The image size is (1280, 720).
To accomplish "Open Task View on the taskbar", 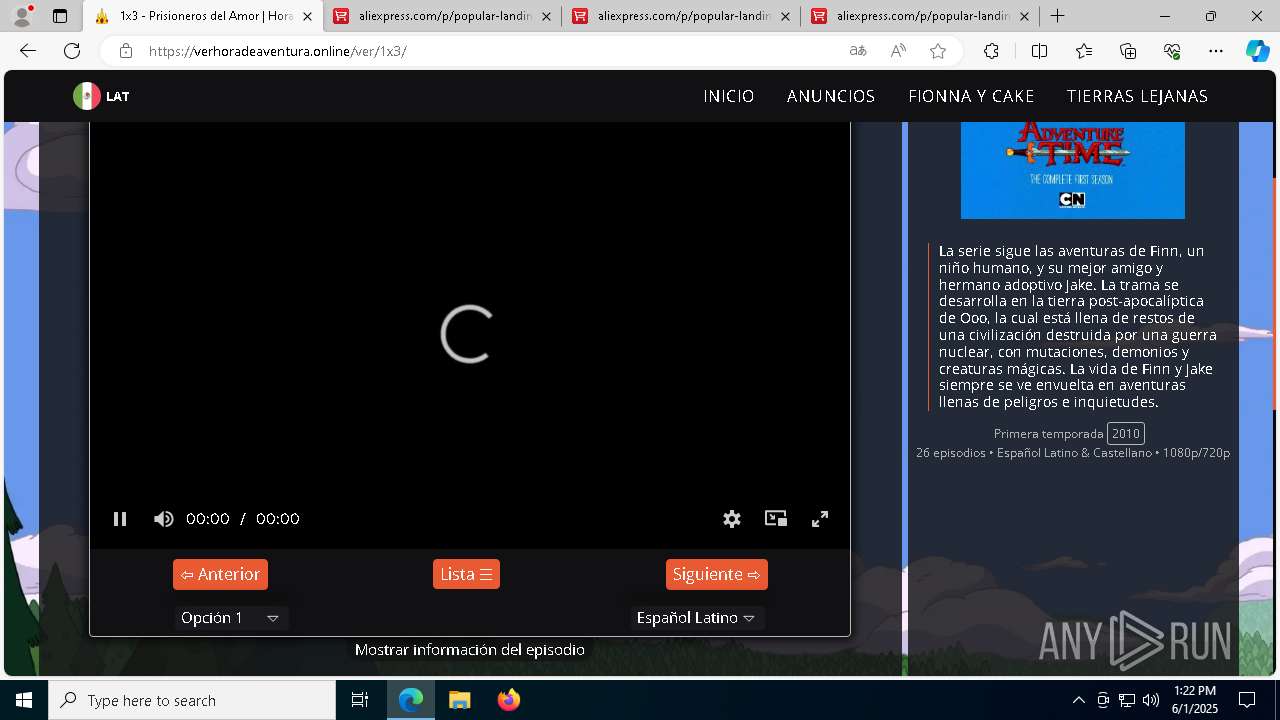I will [x=360, y=700].
